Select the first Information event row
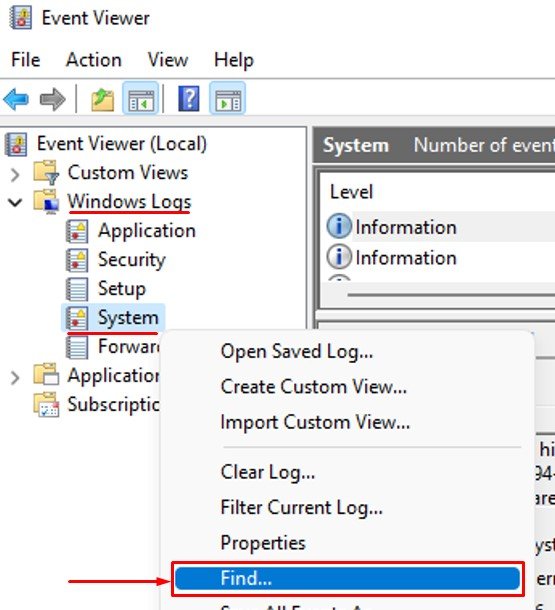 tap(439, 227)
